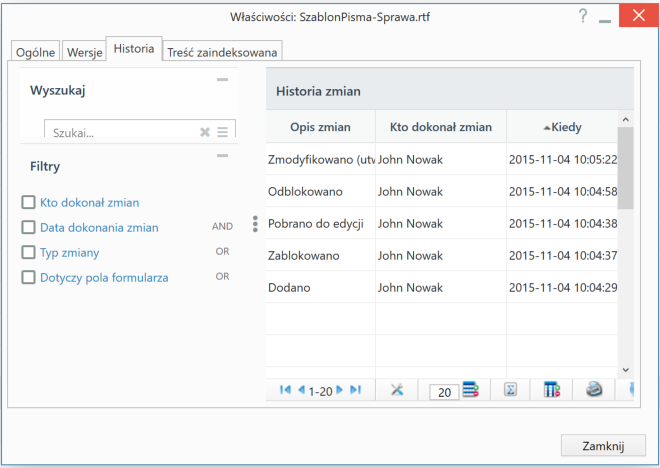Click the print icon in bottom toolbar
The width and height of the screenshot is (660, 468).
[x=594, y=390]
